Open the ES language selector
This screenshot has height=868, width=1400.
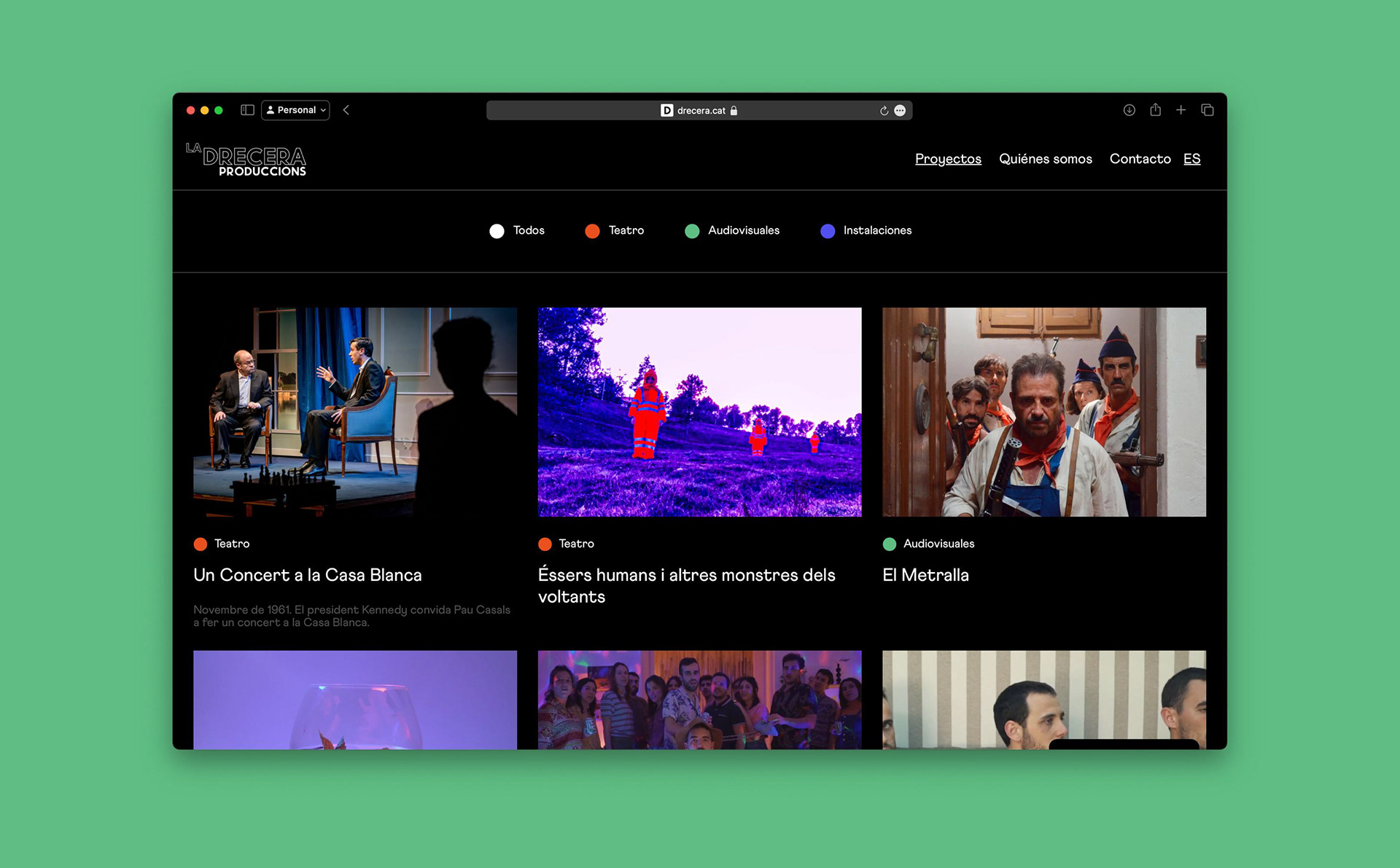(1191, 159)
